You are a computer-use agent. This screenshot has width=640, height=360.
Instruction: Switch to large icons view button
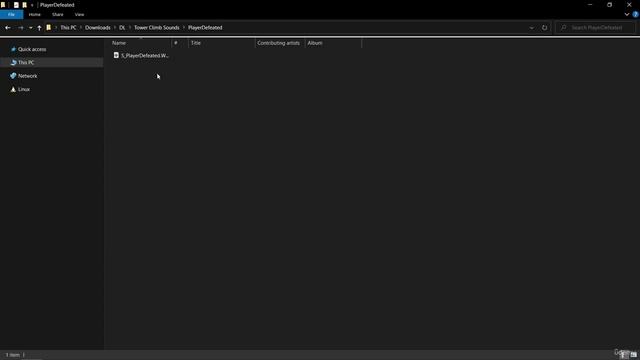coord(633,355)
